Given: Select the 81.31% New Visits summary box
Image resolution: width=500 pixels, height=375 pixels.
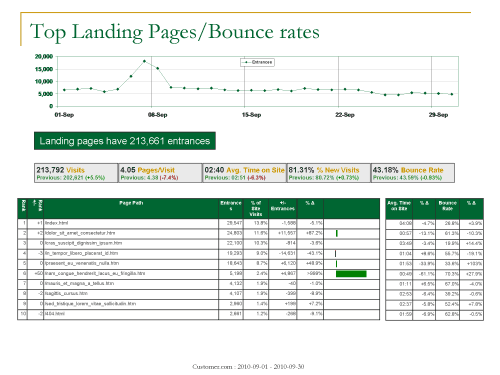Looking at the screenshot, I should click(x=329, y=173).
